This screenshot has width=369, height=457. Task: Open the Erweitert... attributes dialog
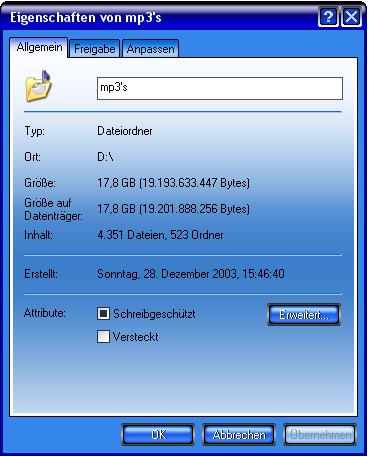pos(304,315)
